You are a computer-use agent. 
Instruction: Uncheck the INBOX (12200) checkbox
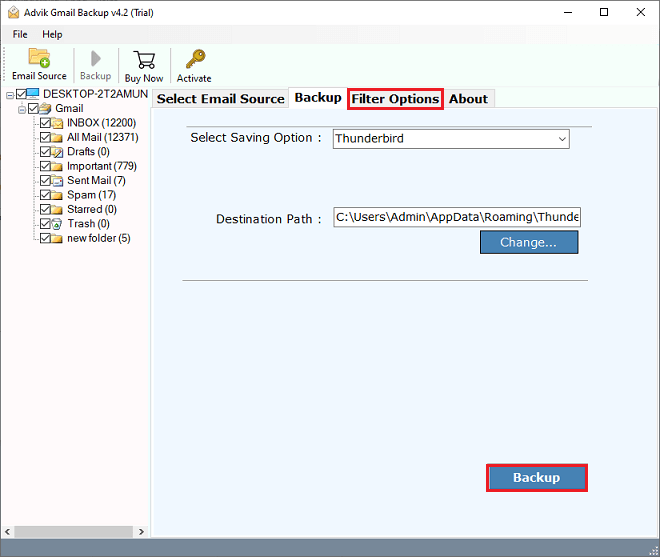(x=45, y=123)
